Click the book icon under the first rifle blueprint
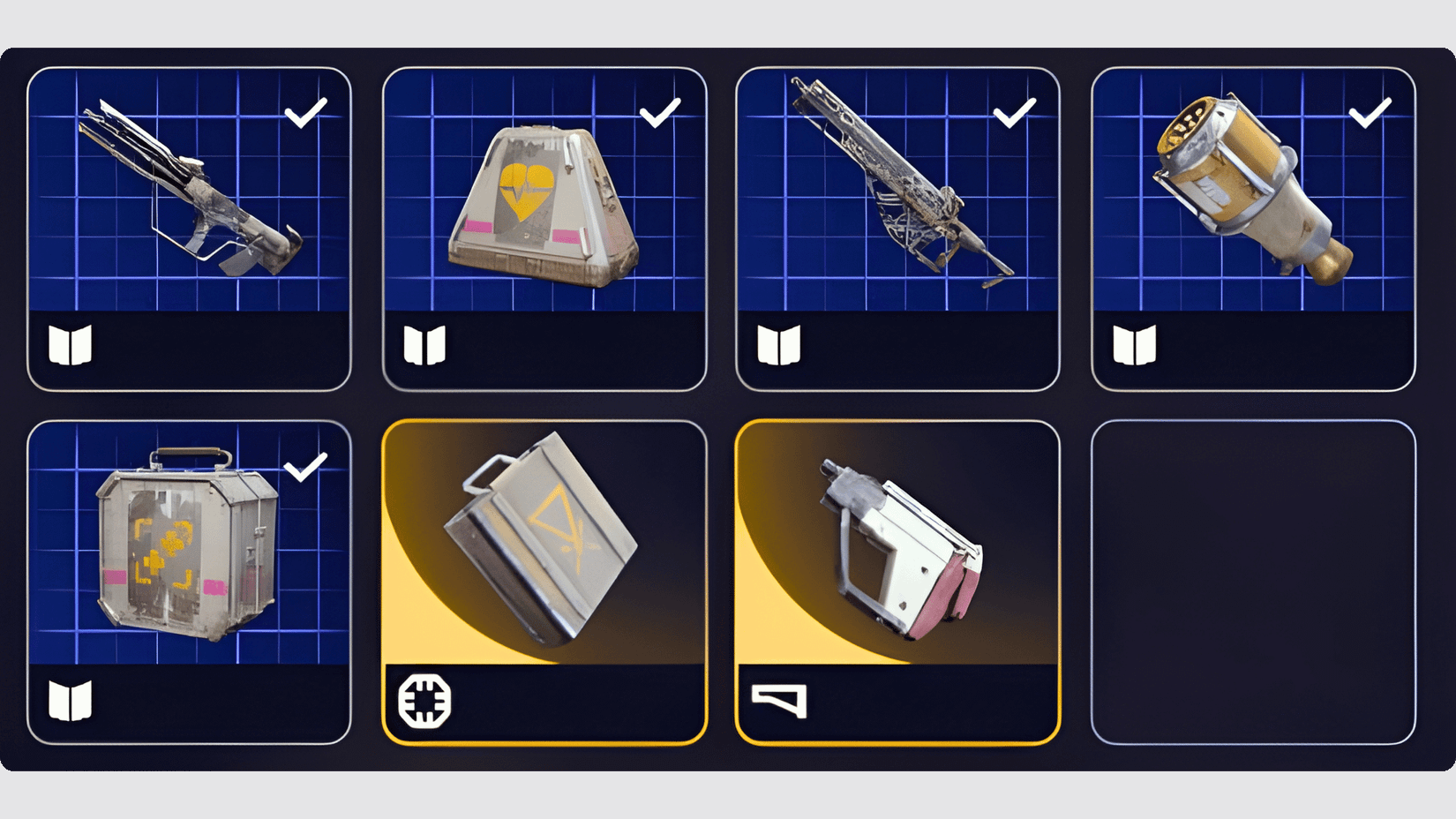The height and width of the screenshot is (819, 1456). (70, 345)
